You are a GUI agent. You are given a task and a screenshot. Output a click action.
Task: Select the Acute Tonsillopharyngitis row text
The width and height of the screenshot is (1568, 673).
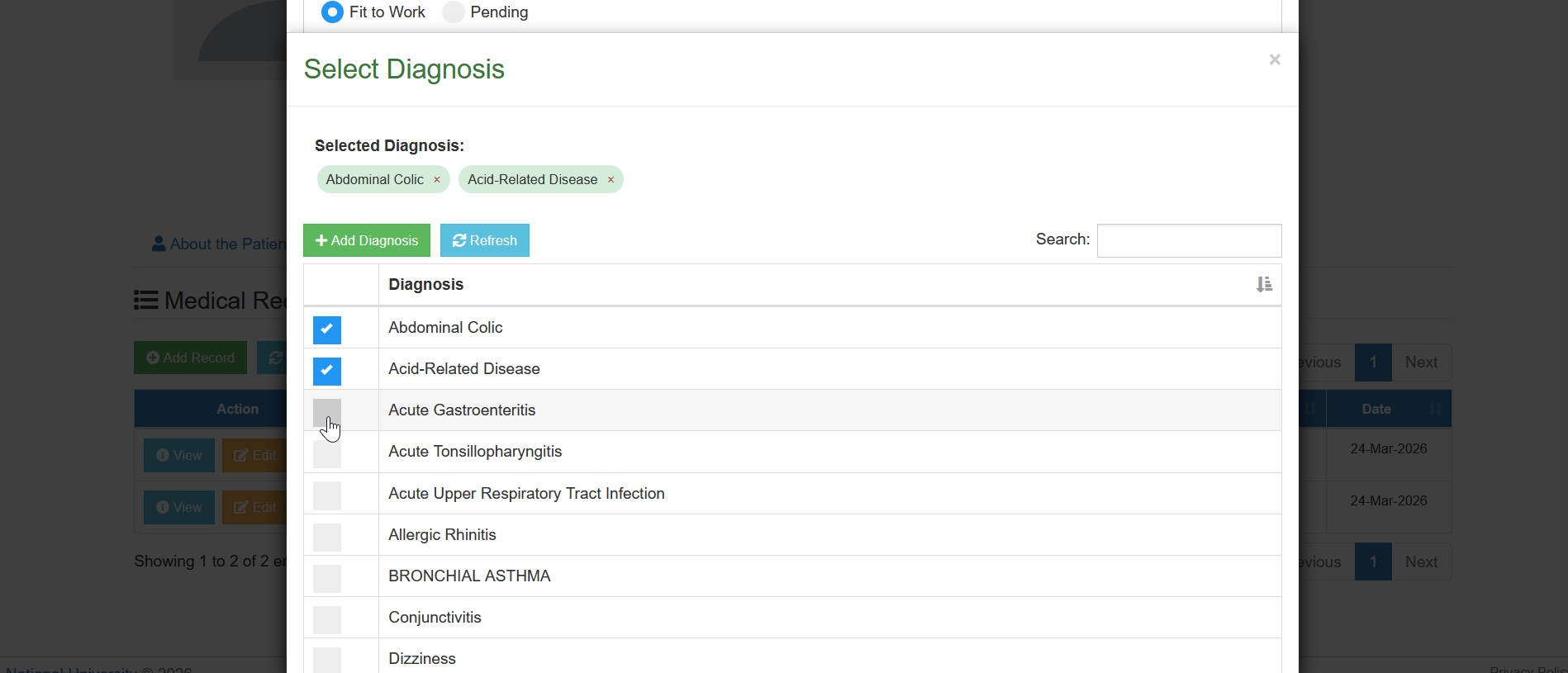(475, 452)
